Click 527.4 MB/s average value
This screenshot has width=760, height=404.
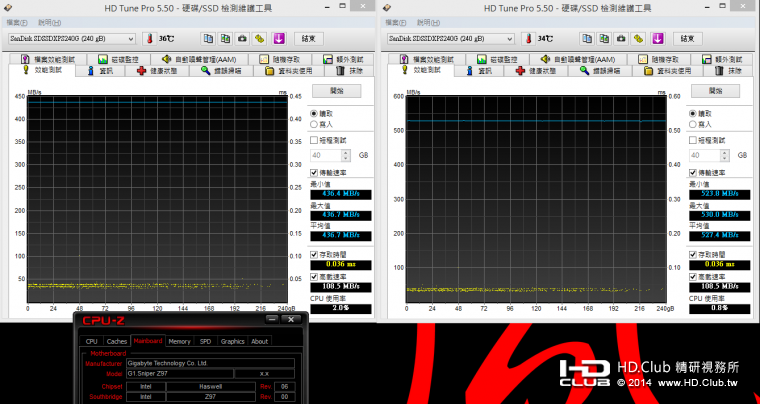click(720, 236)
